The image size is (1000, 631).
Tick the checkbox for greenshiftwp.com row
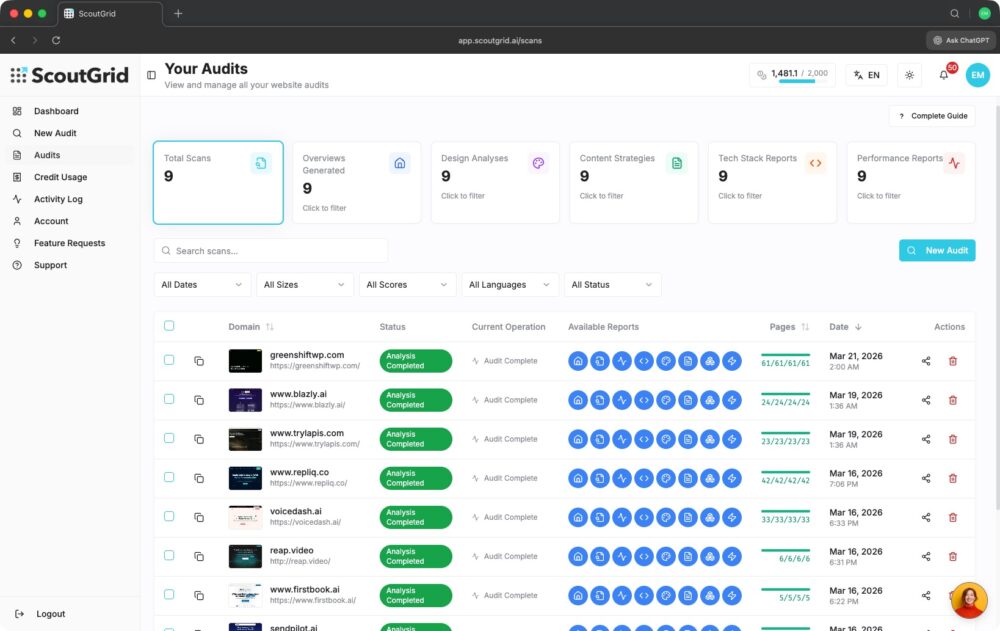click(x=169, y=360)
